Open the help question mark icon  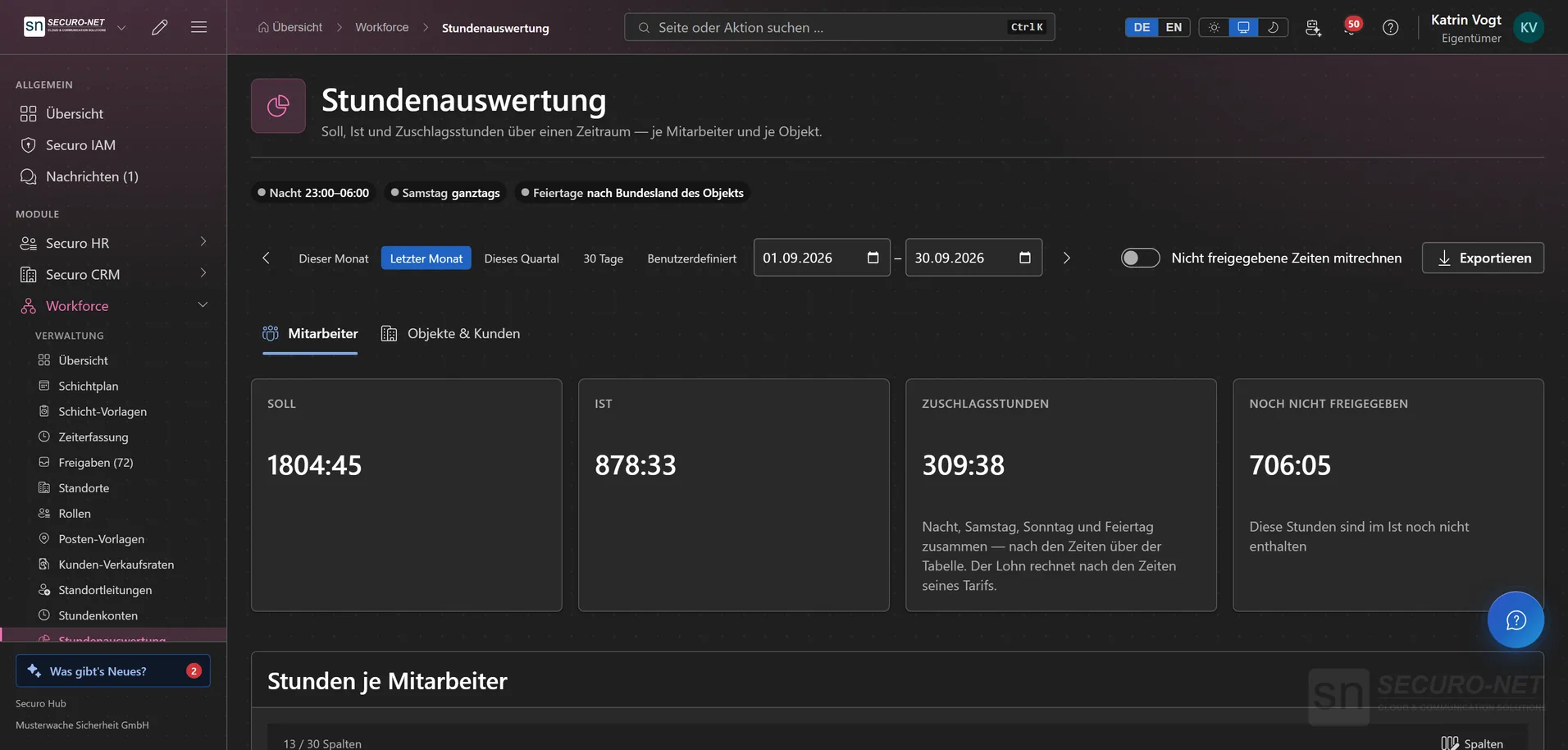1390,27
